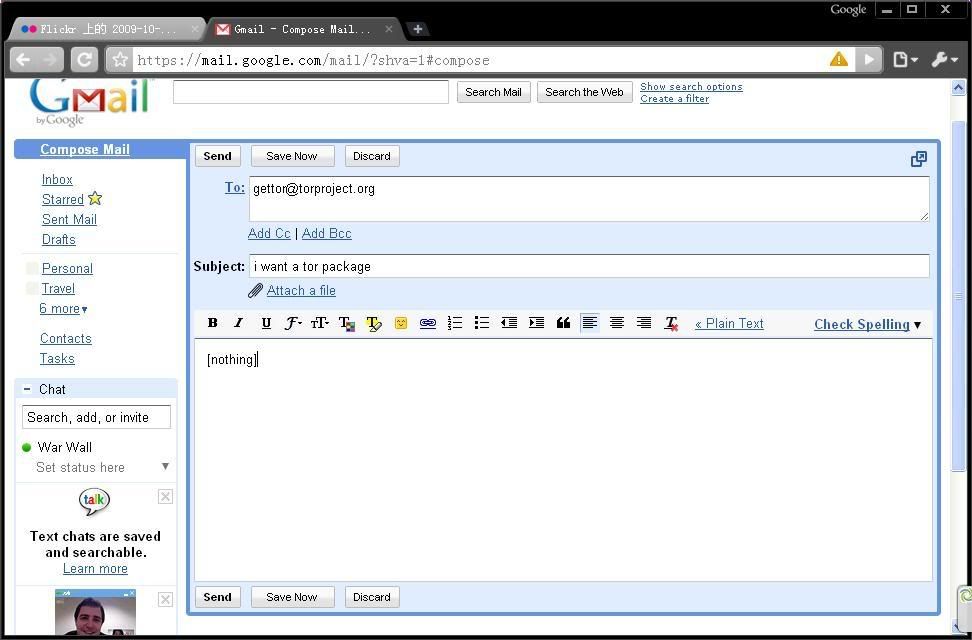Open the Inbox folder

[57, 179]
